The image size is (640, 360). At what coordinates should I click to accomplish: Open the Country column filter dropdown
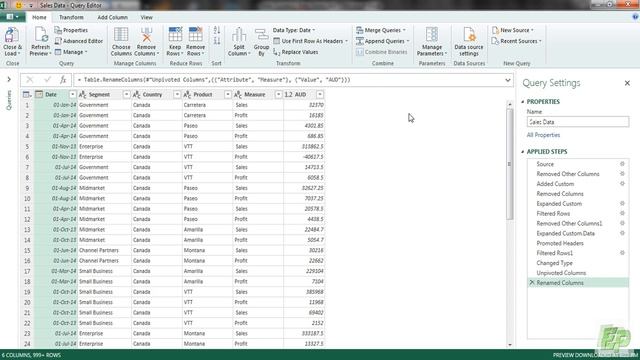(177, 94)
